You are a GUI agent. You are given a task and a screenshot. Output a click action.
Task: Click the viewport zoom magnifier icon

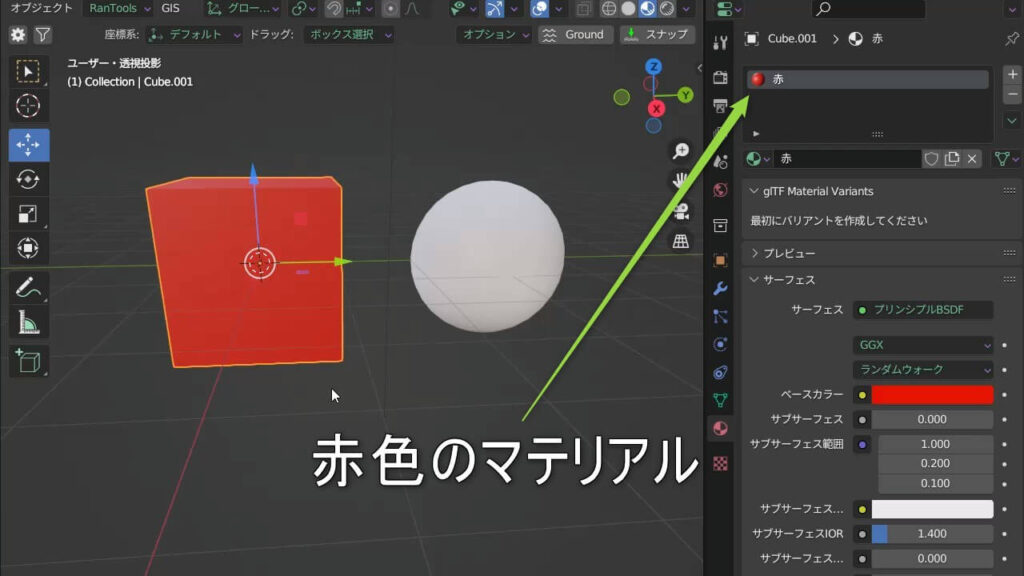pos(680,151)
